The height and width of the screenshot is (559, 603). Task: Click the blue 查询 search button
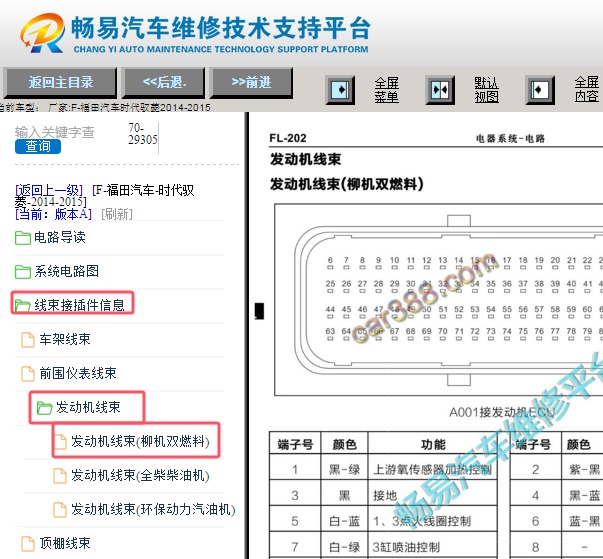coord(38,146)
